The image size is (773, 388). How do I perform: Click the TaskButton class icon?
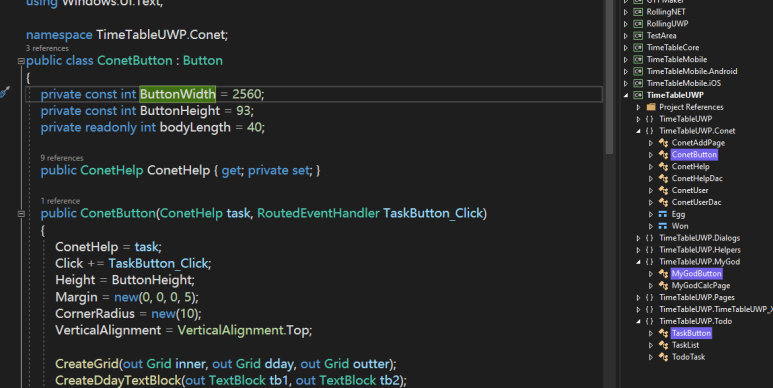[663, 333]
